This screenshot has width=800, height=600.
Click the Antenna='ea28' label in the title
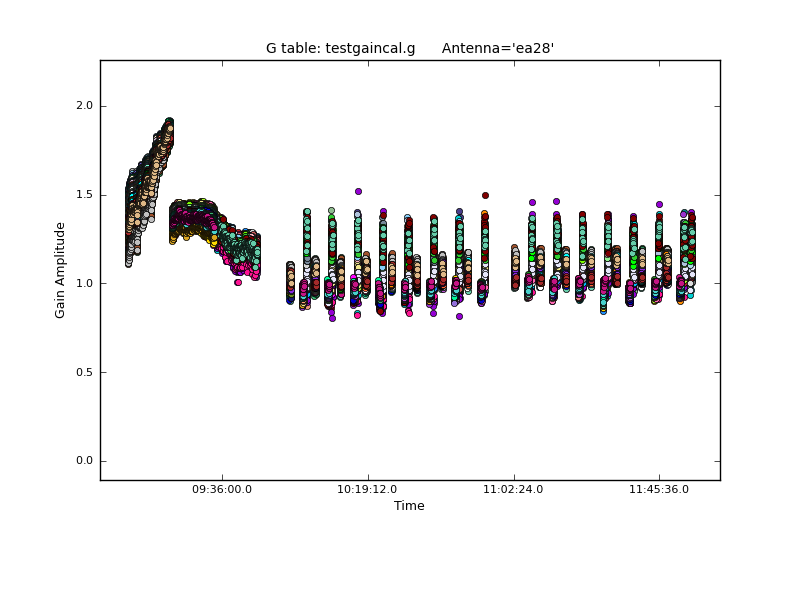pos(498,48)
